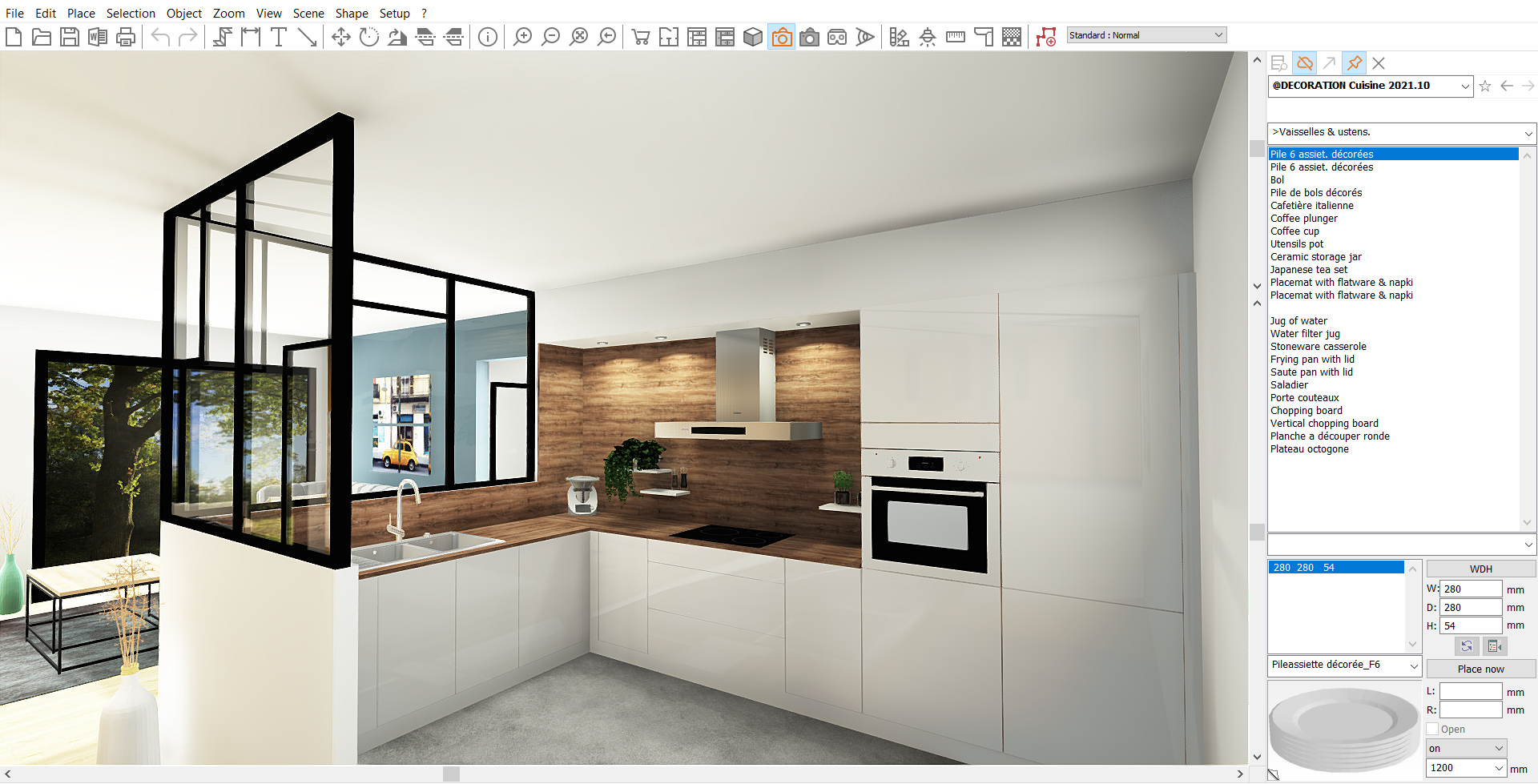Click the dimension line tool icon
This screenshot has height=784, width=1538.
pos(251,37)
